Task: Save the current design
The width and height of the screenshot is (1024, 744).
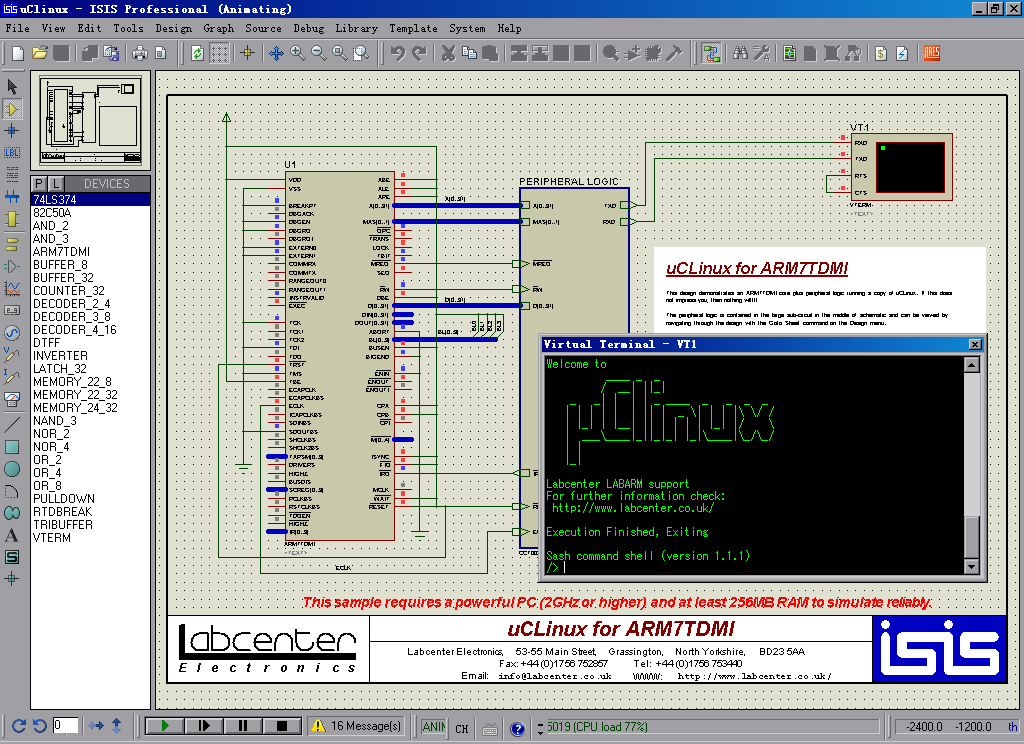Action: (x=61, y=54)
